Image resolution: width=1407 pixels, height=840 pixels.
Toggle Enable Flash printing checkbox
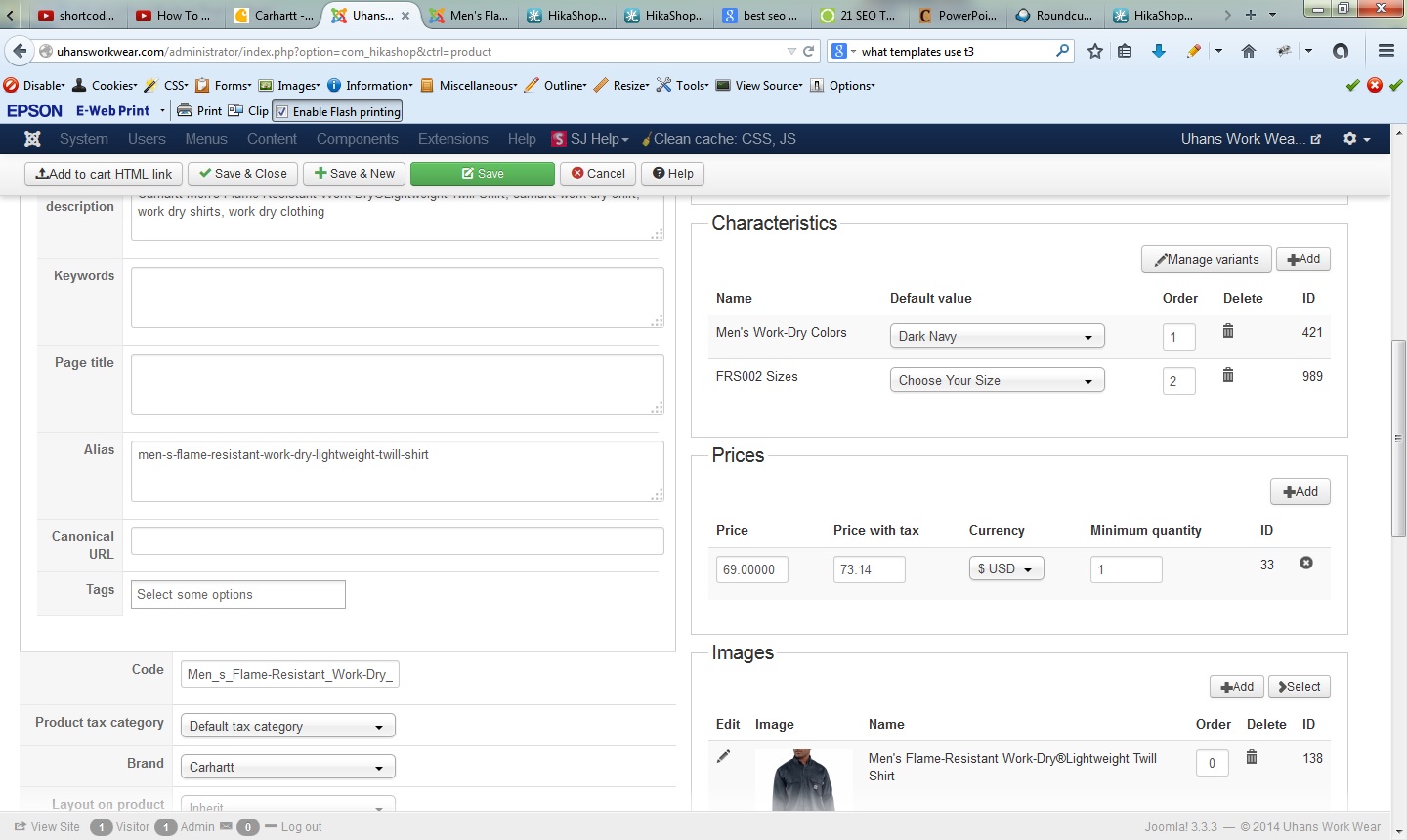(282, 112)
